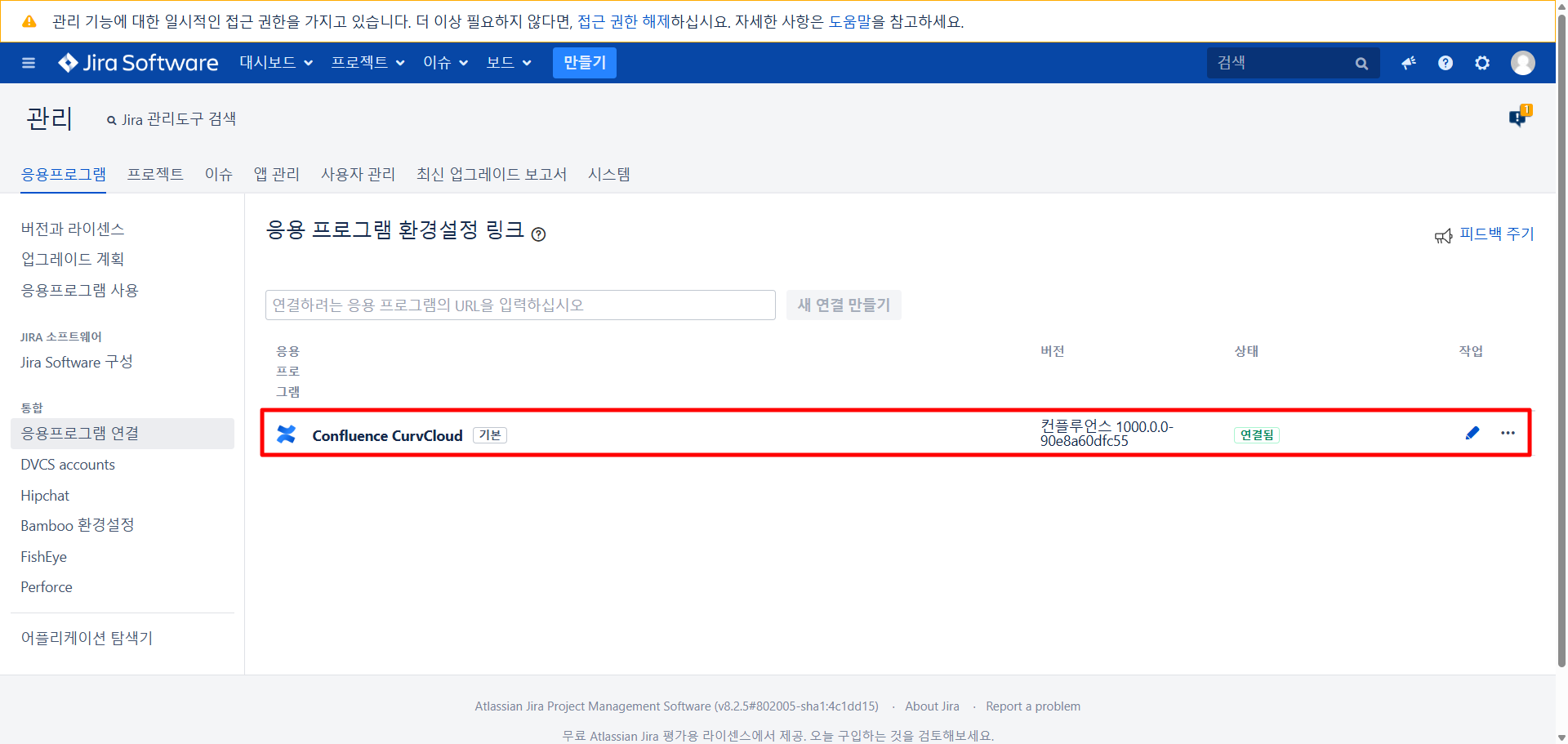Open FishEye in sidebar
Viewport: 1568px width, 744px height.
(44, 557)
